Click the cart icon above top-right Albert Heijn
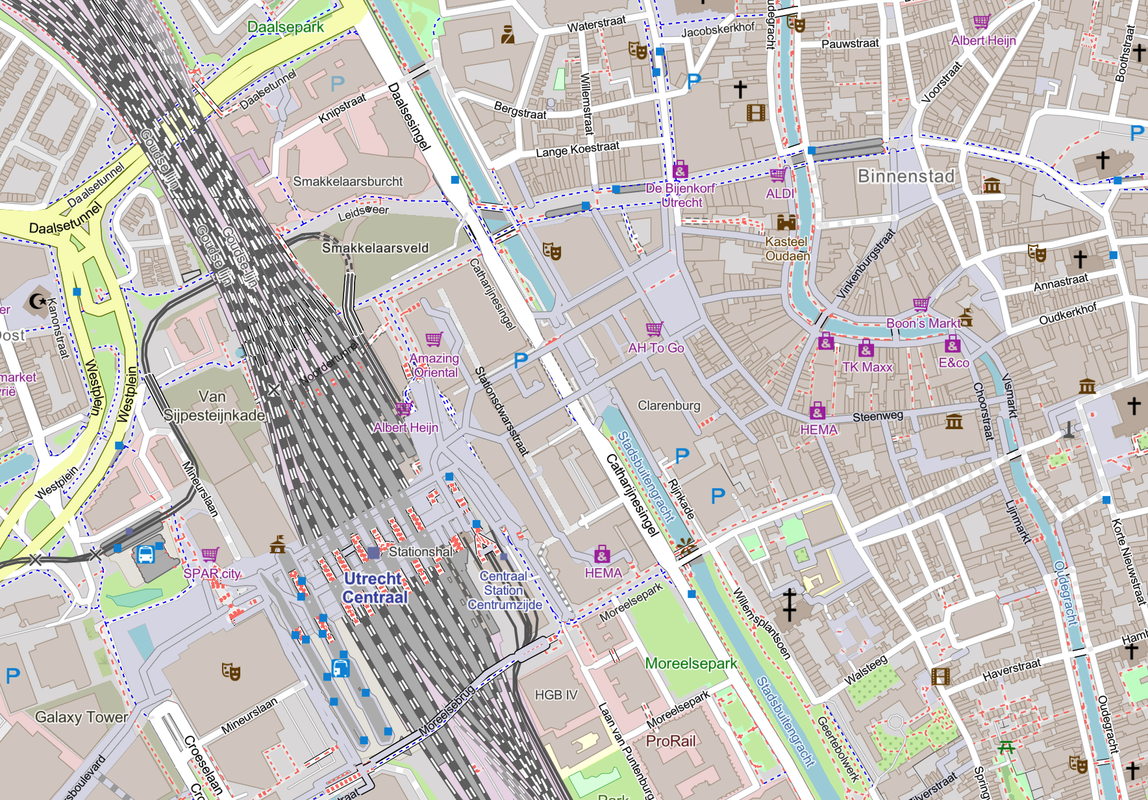The width and height of the screenshot is (1148, 800). 981,21
